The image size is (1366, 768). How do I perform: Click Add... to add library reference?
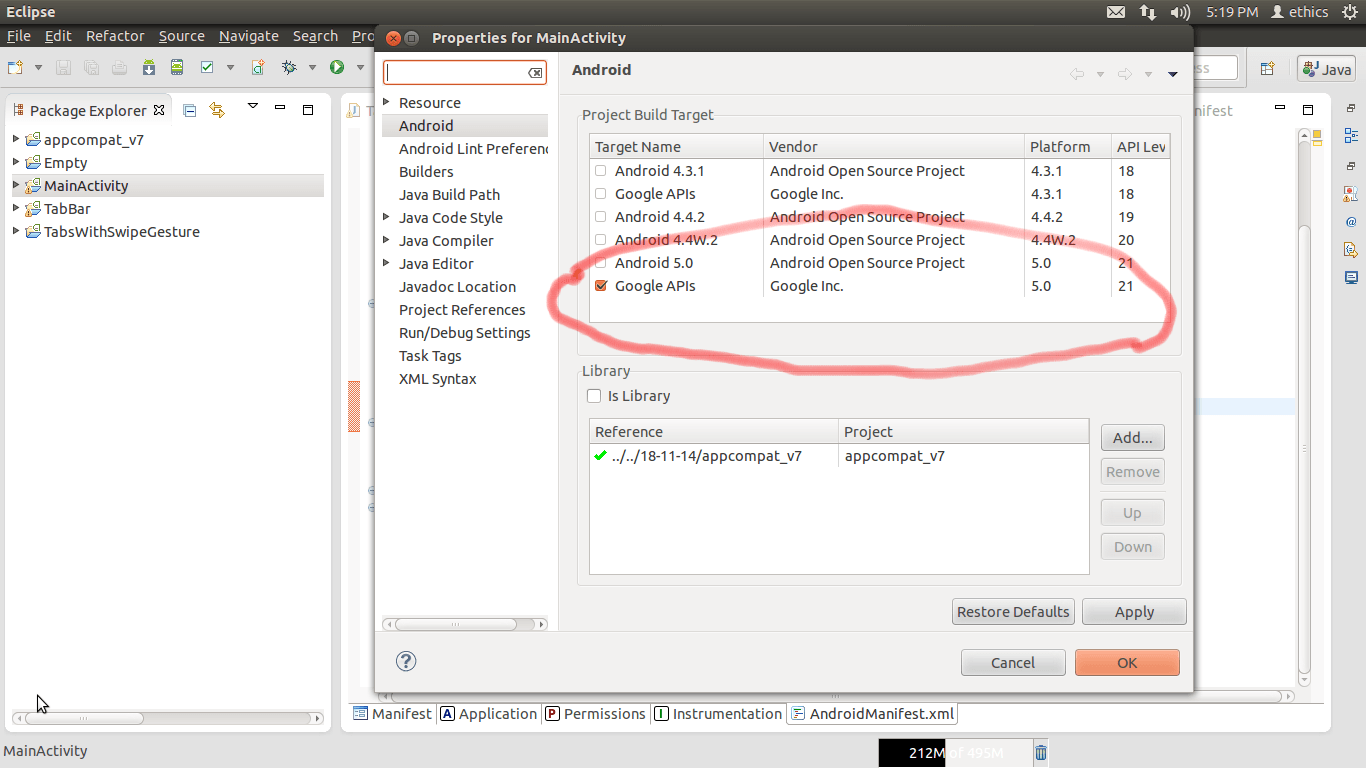click(x=1132, y=437)
